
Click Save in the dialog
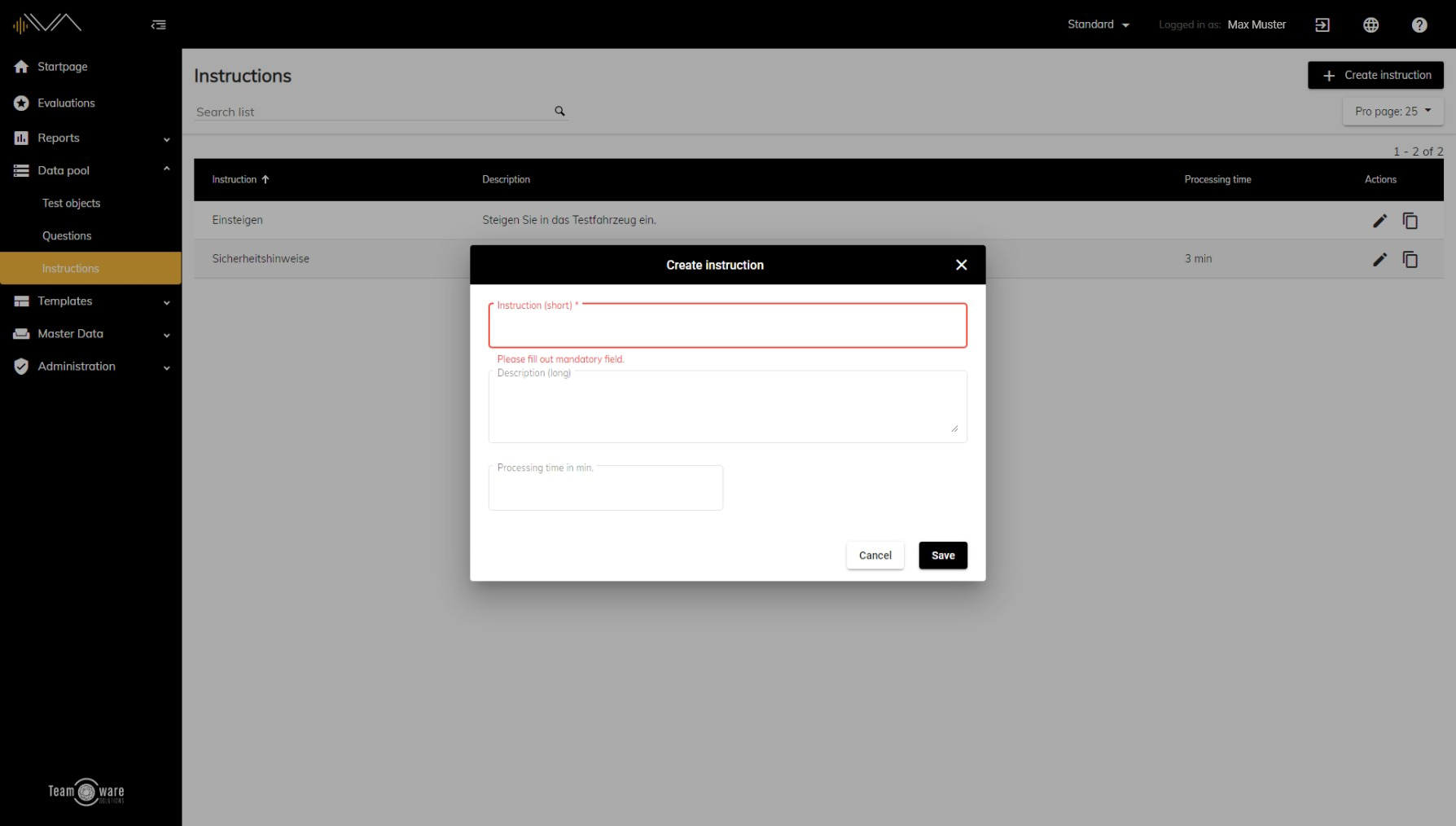(x=943, y=556)
